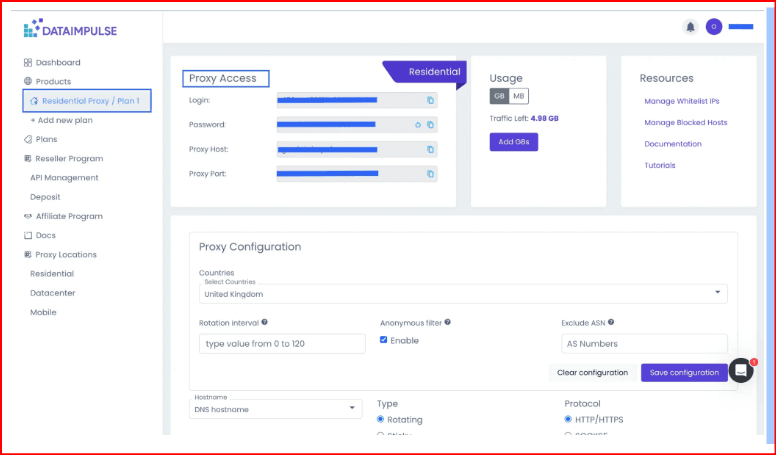The image size is (776, 455).
Task: Copy the Proxy Port value
Action: (430, 174)
